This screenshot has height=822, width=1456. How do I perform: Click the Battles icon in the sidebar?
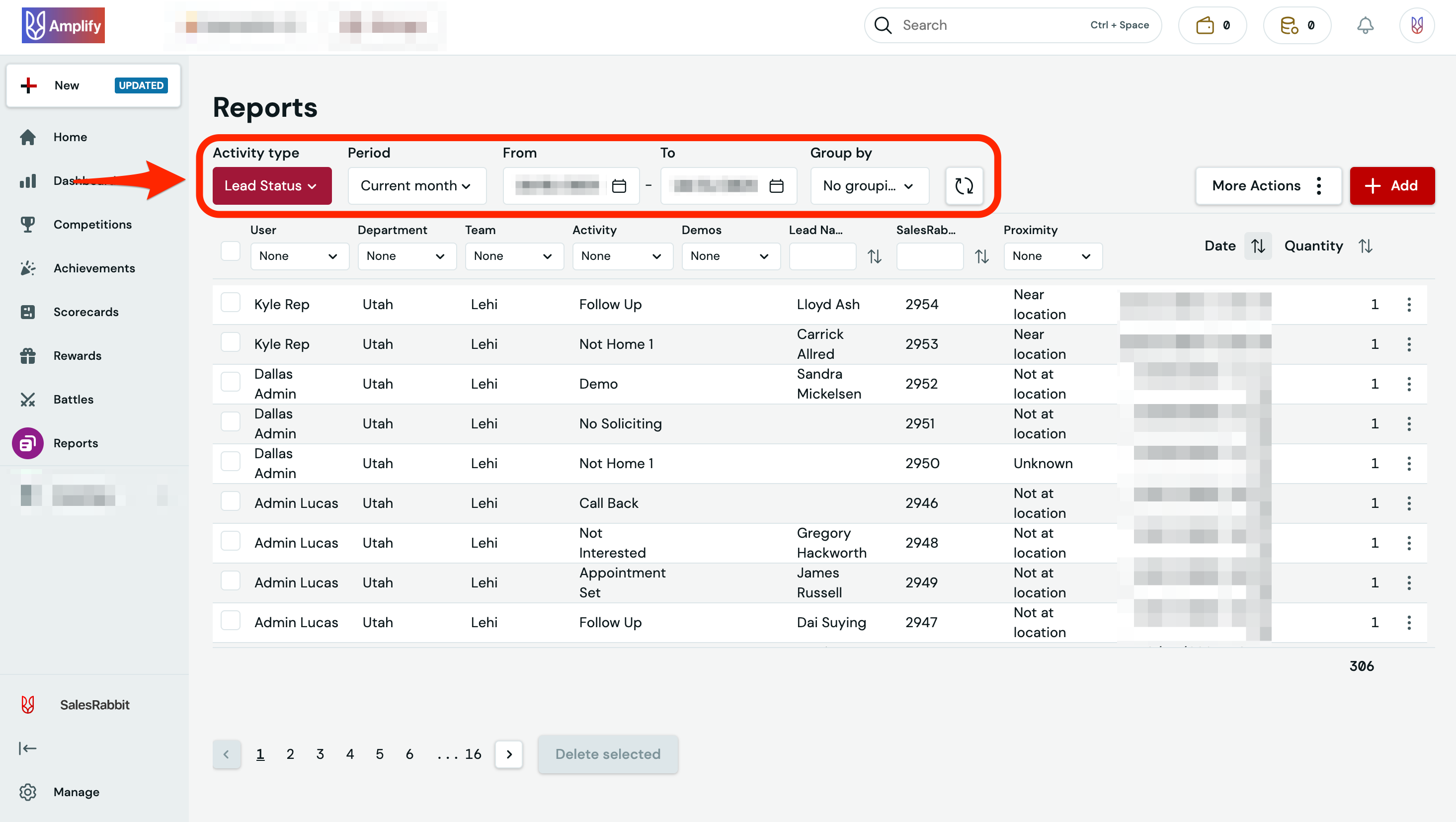click(x=28, y=399)
